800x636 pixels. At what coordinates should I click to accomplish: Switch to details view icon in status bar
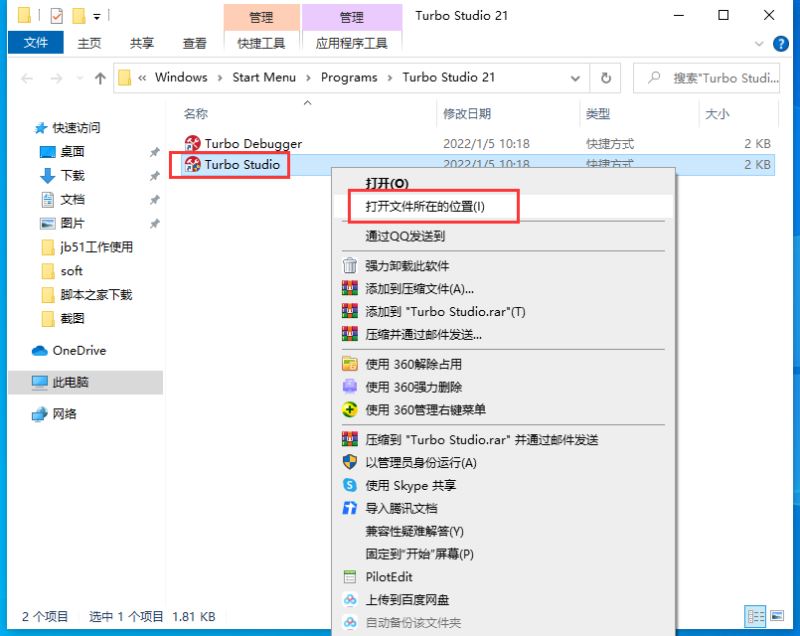coord(756,616)
